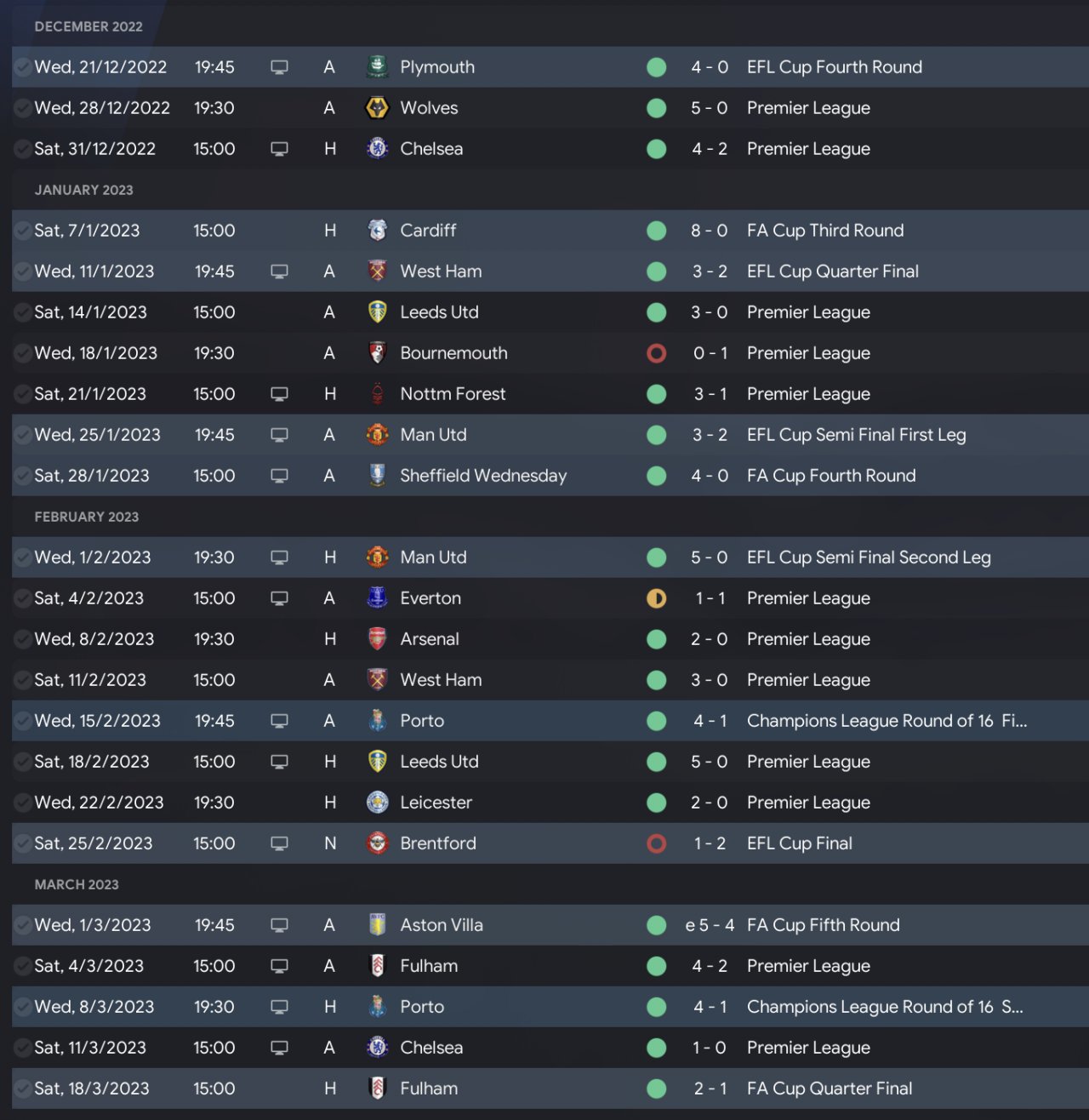Image resolution: width=1089 pixels, height=1120 pixels.
Task: Click the yellow draw indicator for Everton
Action: (x=656, y=598)
